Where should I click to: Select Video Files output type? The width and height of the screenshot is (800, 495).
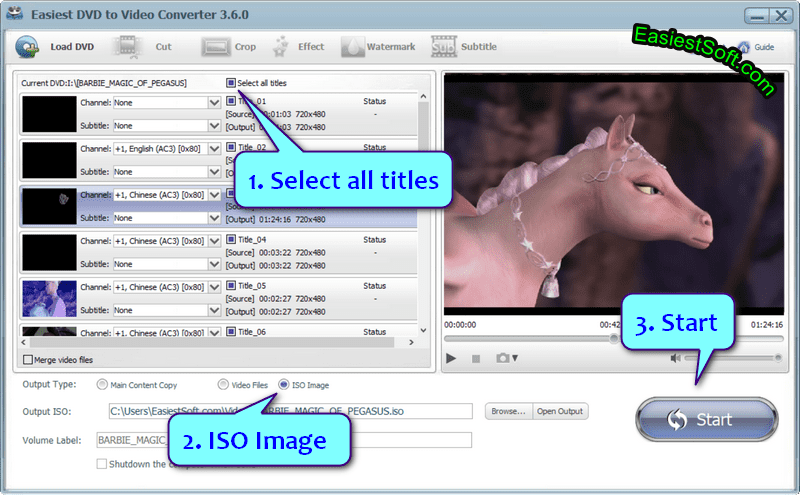pyautogui.click(x=223, y=385)
